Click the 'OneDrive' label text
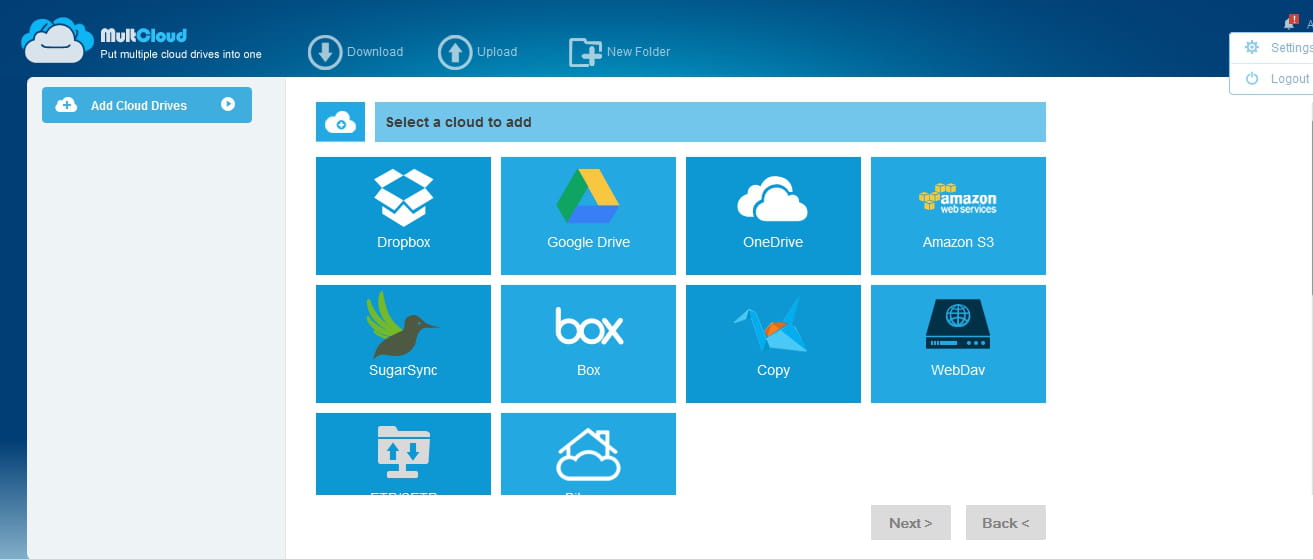The width and height of the screenshot is (1313, 559). pyautogui.click(x=773, y=242)
